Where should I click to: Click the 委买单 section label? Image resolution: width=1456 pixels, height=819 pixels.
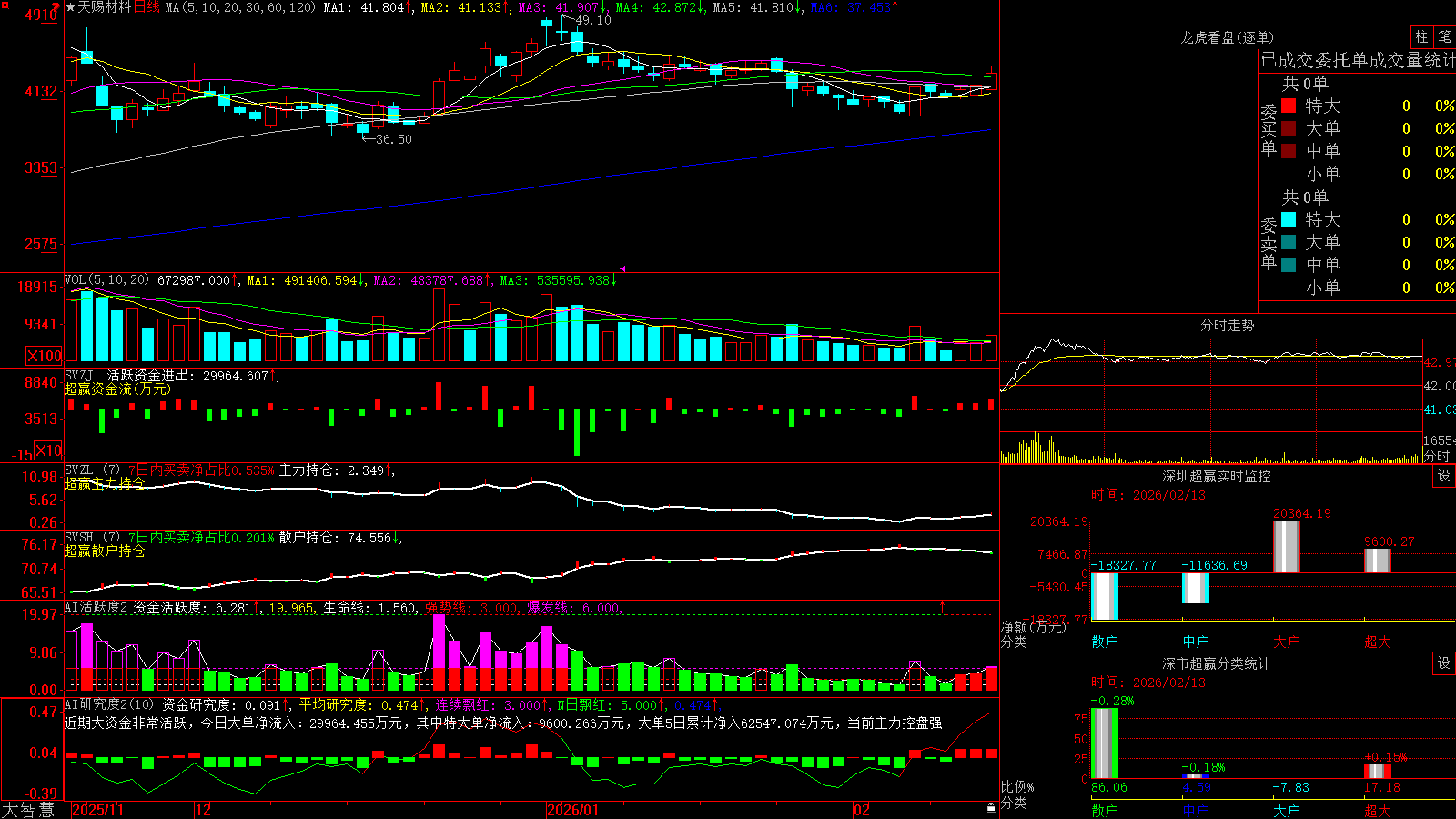tap(1269, 129)
